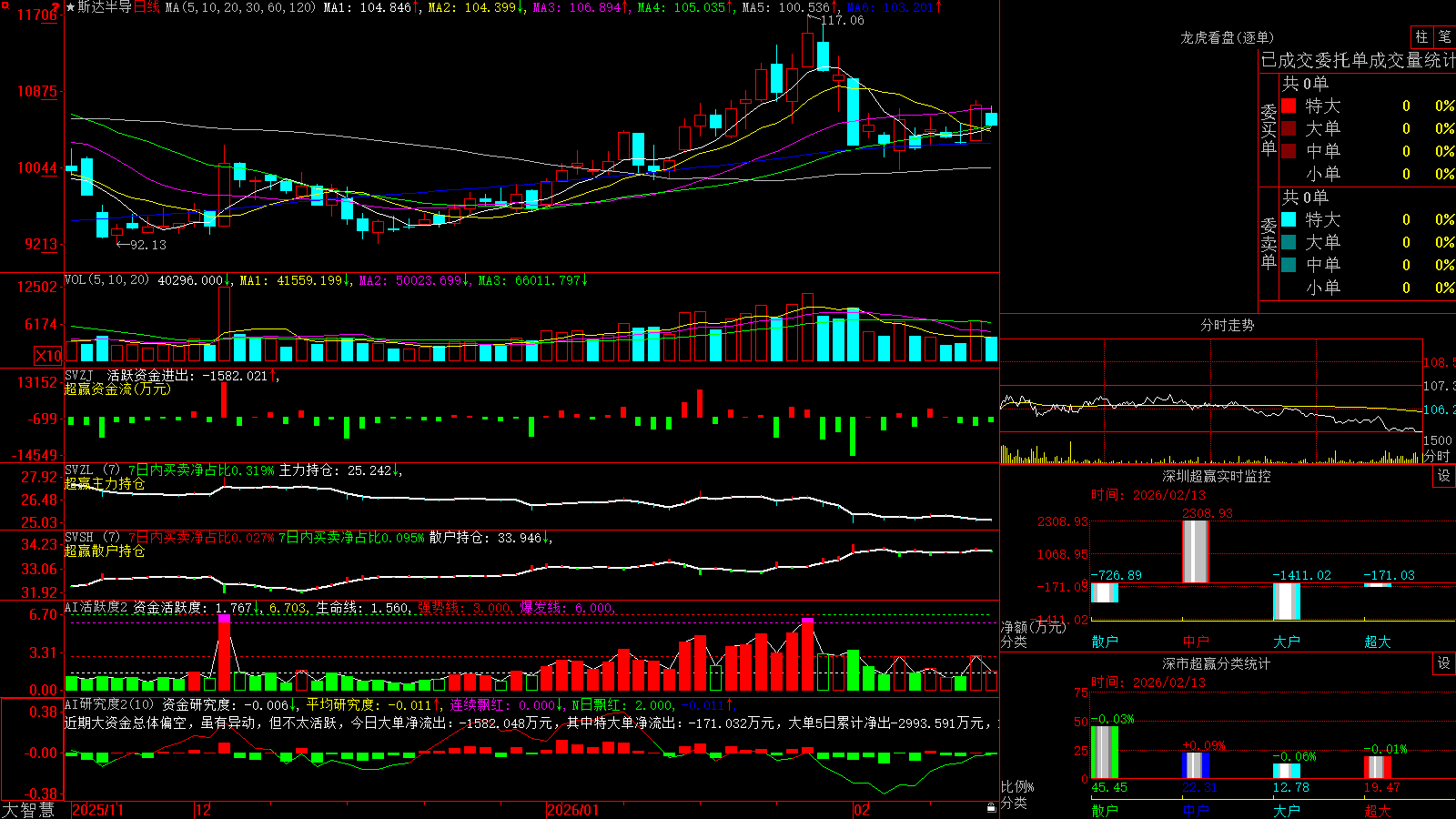The image size is (1456, 819).
Task: Click the 主力持仓: 25.242 value
Action: pyautogui.click(x=336, y=470)
